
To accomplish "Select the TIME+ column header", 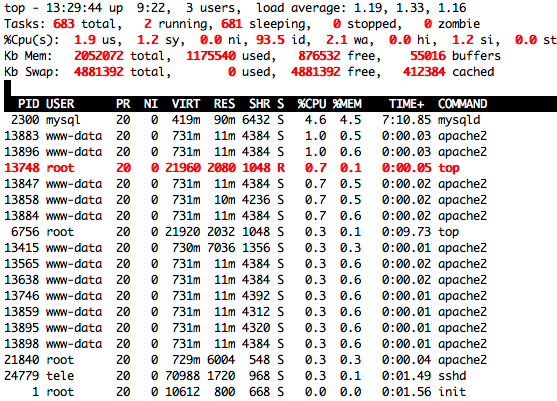I will [406, 104].
